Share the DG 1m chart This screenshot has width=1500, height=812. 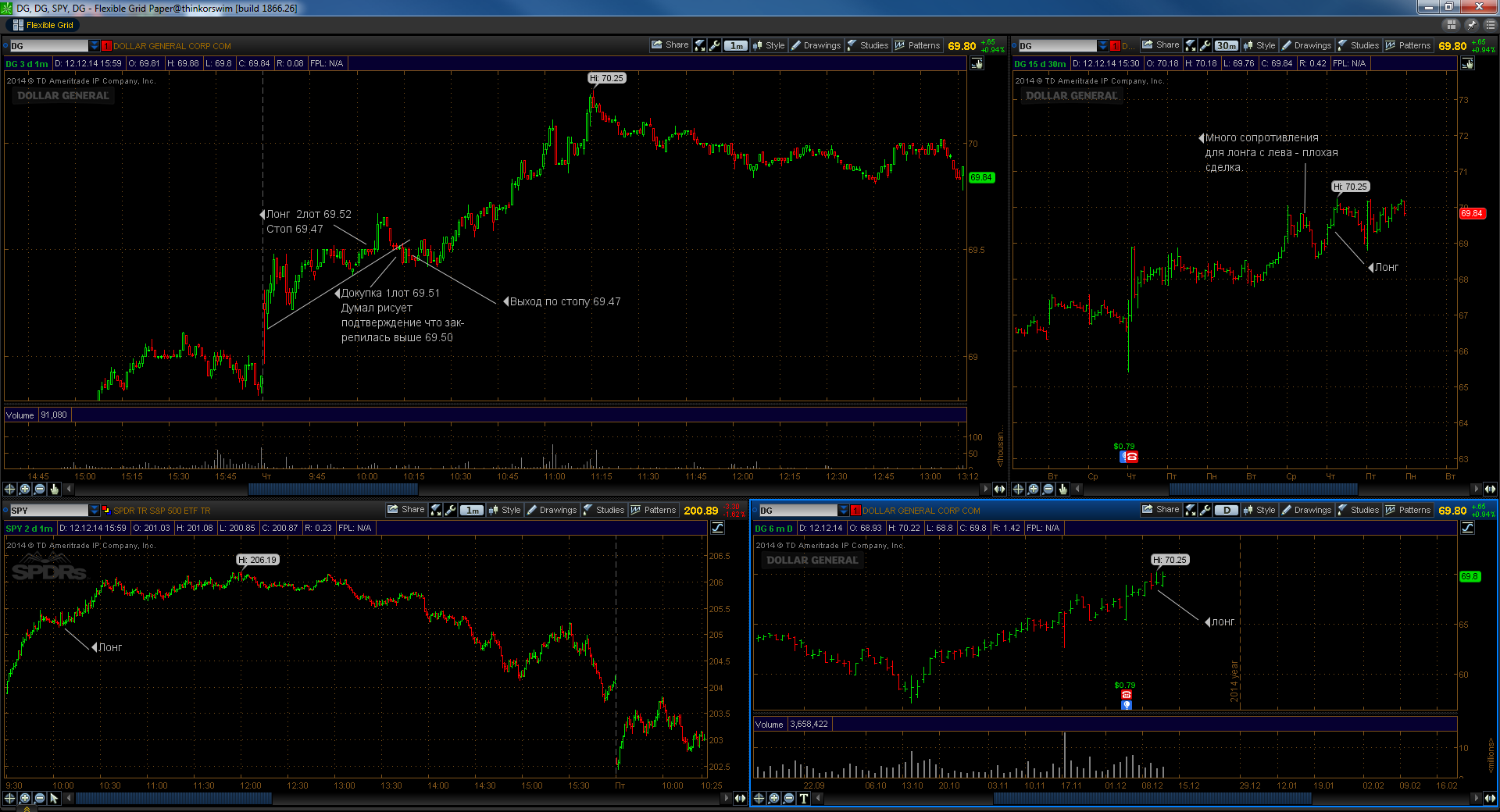670,45
